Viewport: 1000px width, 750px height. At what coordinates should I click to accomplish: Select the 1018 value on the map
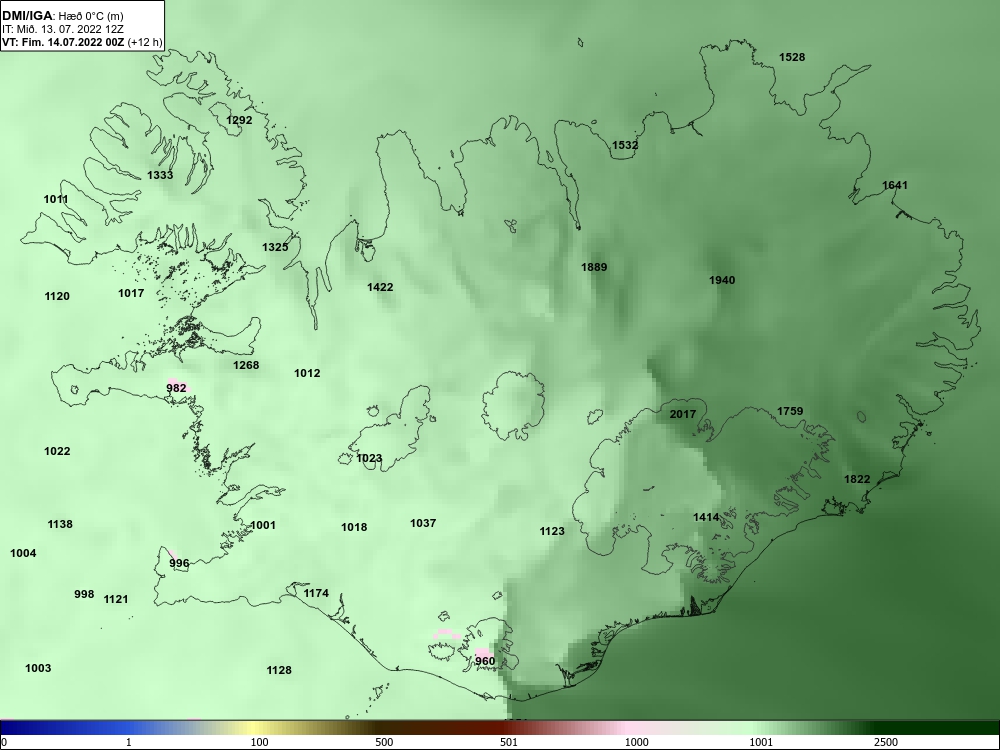(354, 527)
